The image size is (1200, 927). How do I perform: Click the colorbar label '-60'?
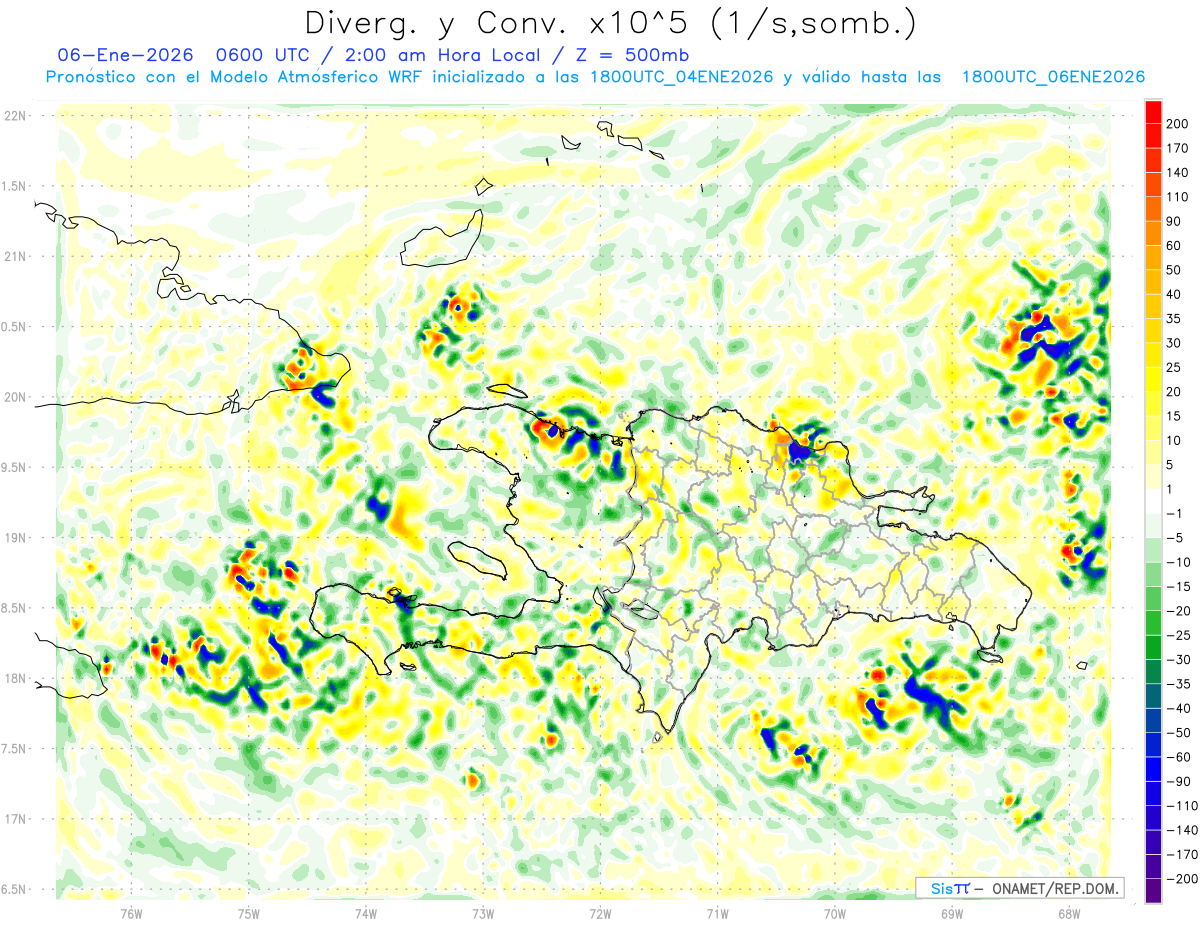pos(1180,757)
